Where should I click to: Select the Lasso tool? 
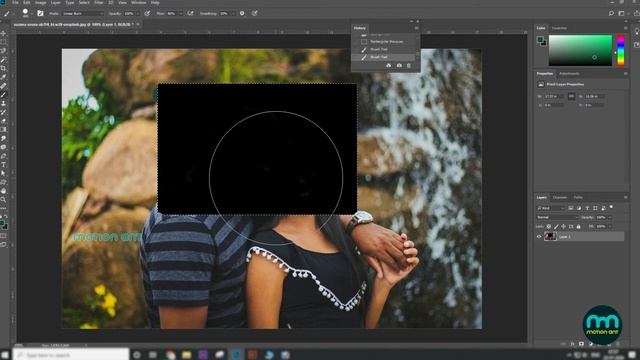3,51
